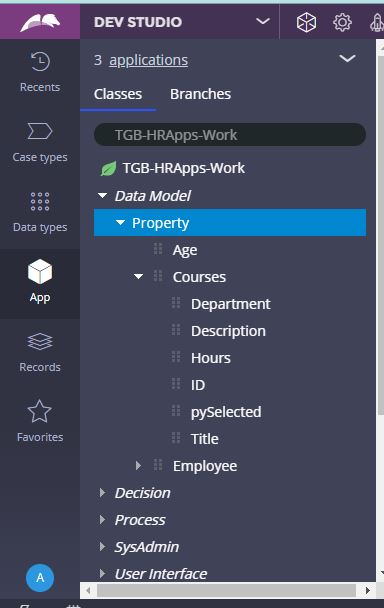Click the SysAdmin label

[147, 547]
